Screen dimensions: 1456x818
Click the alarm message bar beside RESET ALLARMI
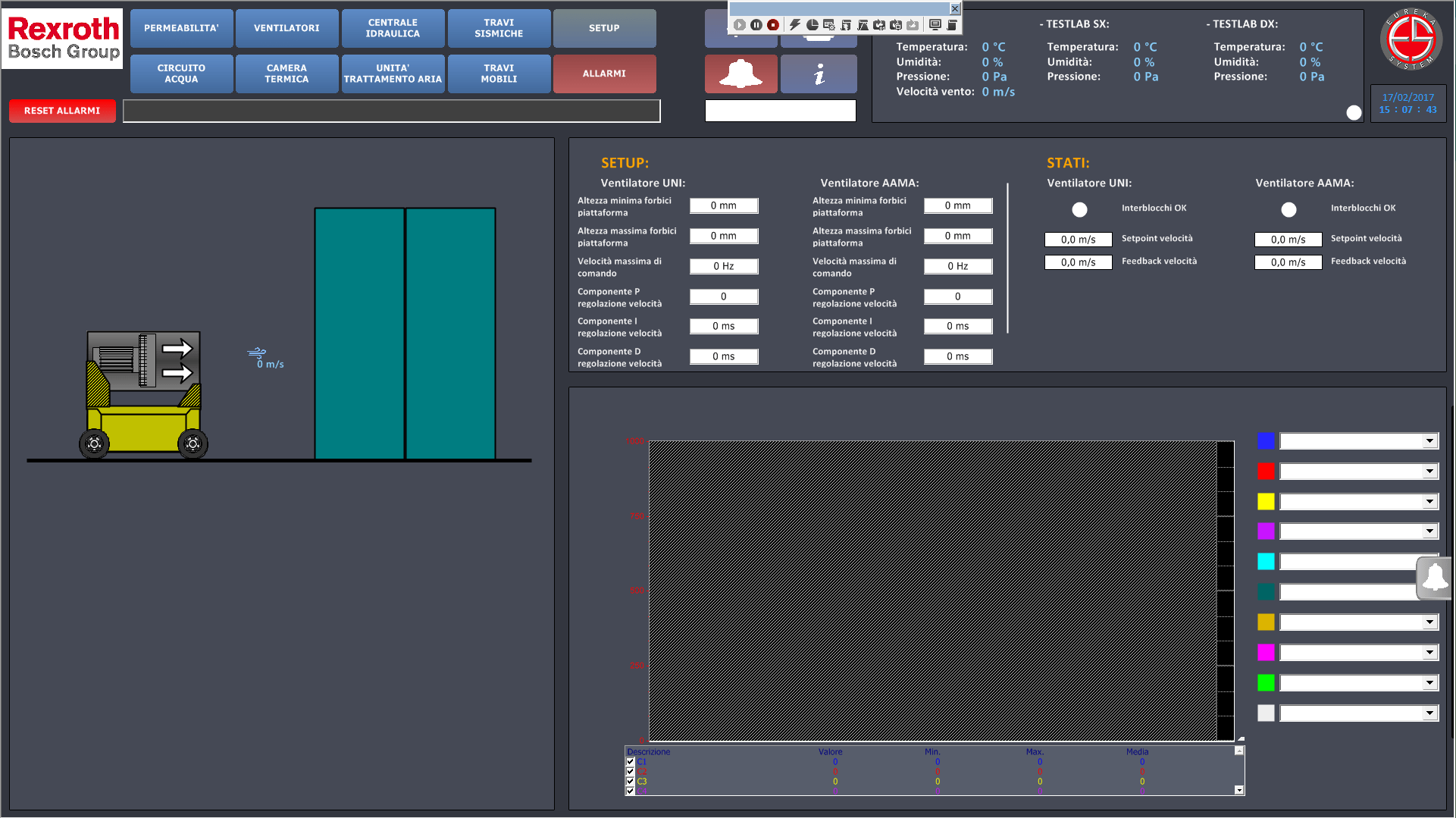click(392, 111)
